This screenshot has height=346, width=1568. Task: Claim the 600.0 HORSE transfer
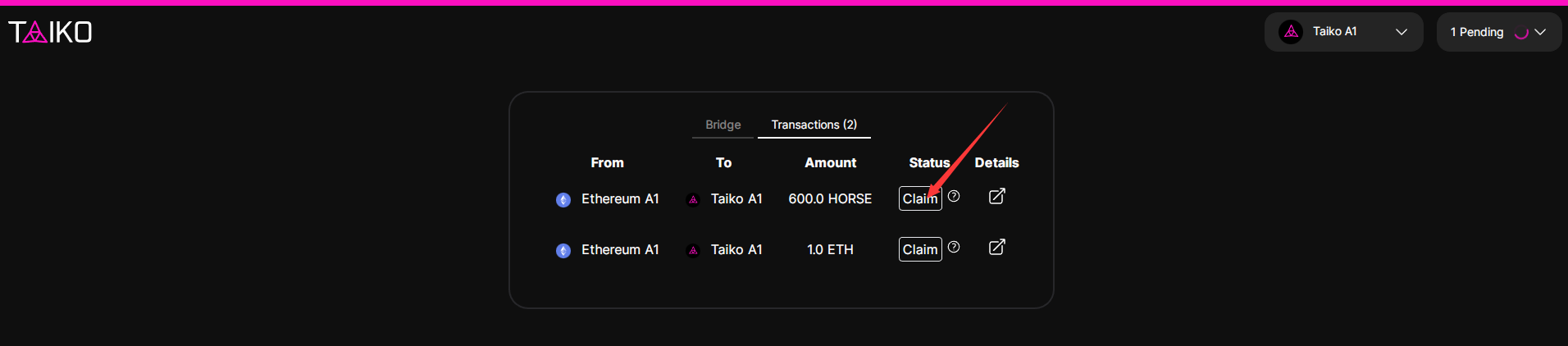click(920, 198)
